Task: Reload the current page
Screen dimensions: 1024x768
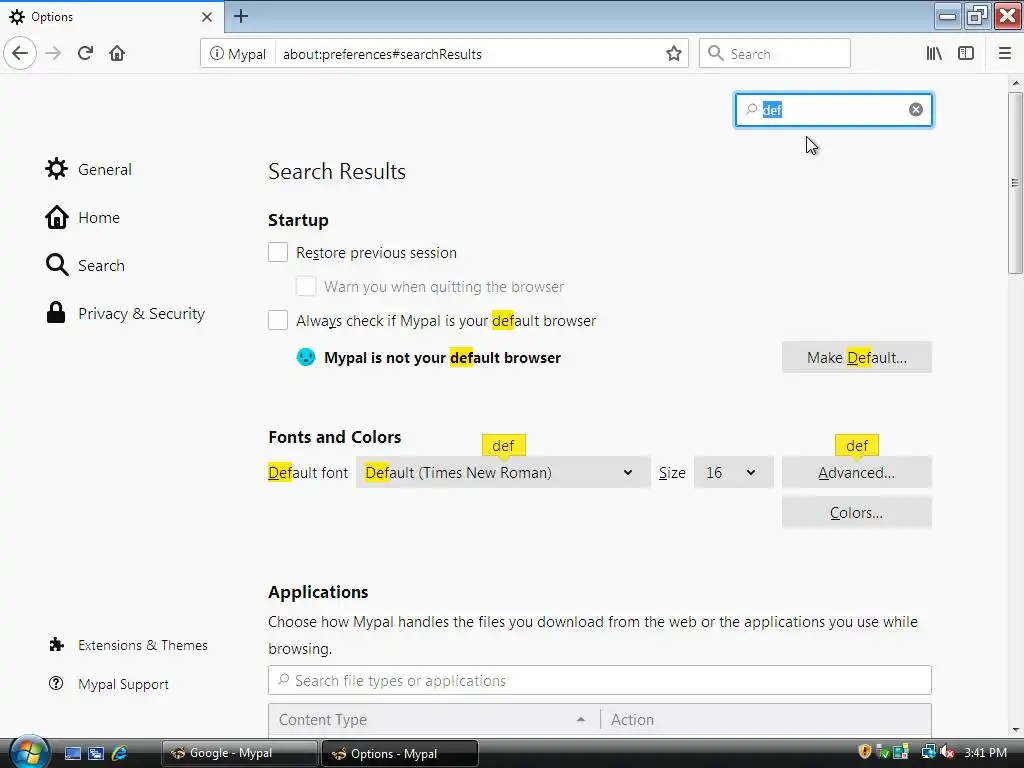Action: [x=86, y=53]
